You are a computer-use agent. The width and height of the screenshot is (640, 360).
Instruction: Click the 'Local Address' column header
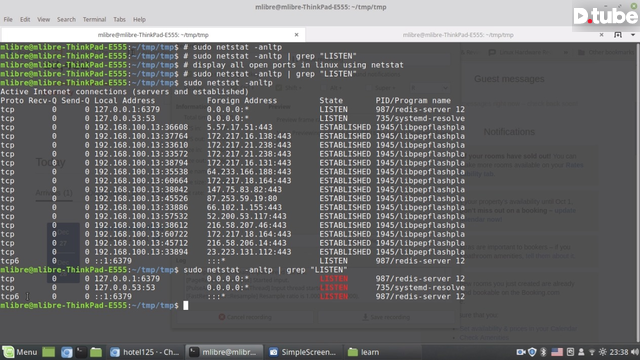pos(124,100)
